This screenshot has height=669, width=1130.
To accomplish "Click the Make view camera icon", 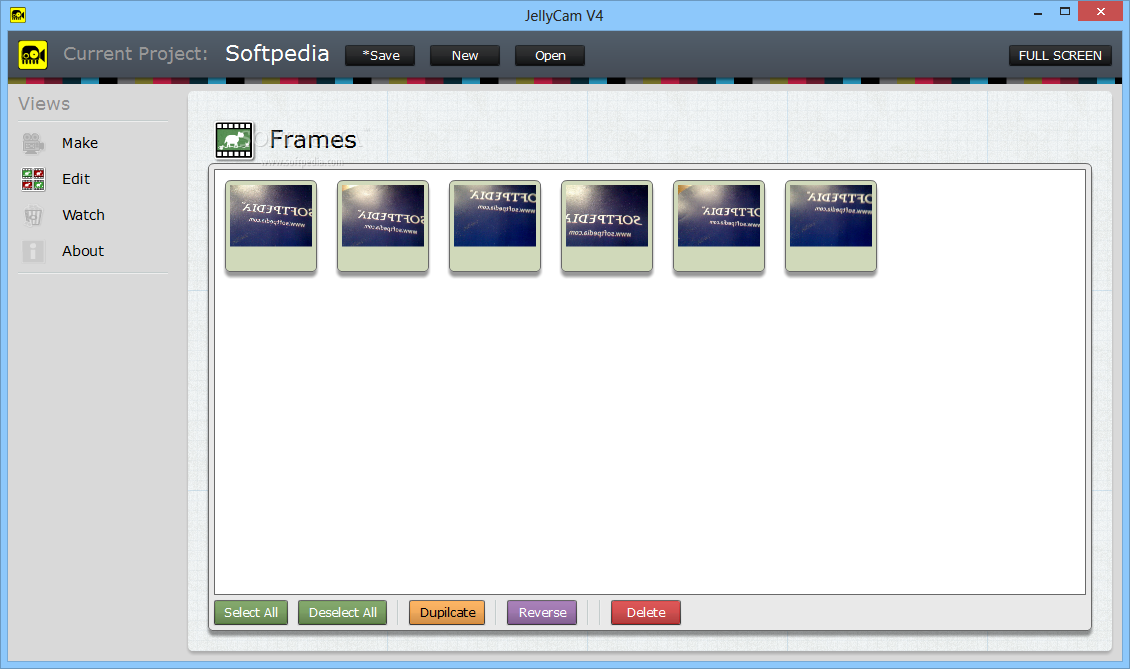I will click(33, 143).
